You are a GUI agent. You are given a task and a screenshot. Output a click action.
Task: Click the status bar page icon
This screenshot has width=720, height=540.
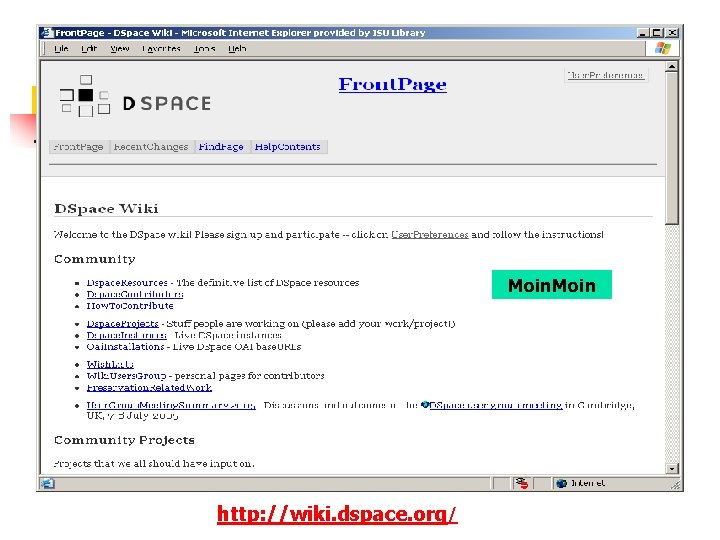tap(47, 483)
